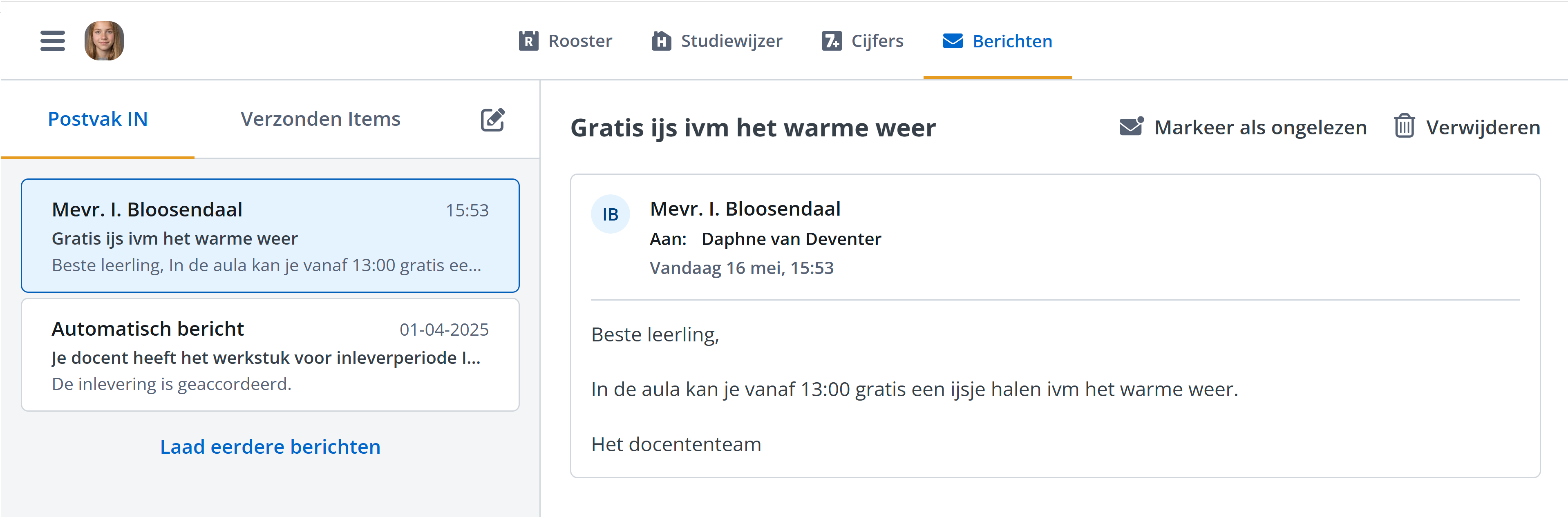The width and height of the screenshot is (1568, 517).
Task: Load earlier messages via Laad eerdere berichten
Action: coord(270,446)
